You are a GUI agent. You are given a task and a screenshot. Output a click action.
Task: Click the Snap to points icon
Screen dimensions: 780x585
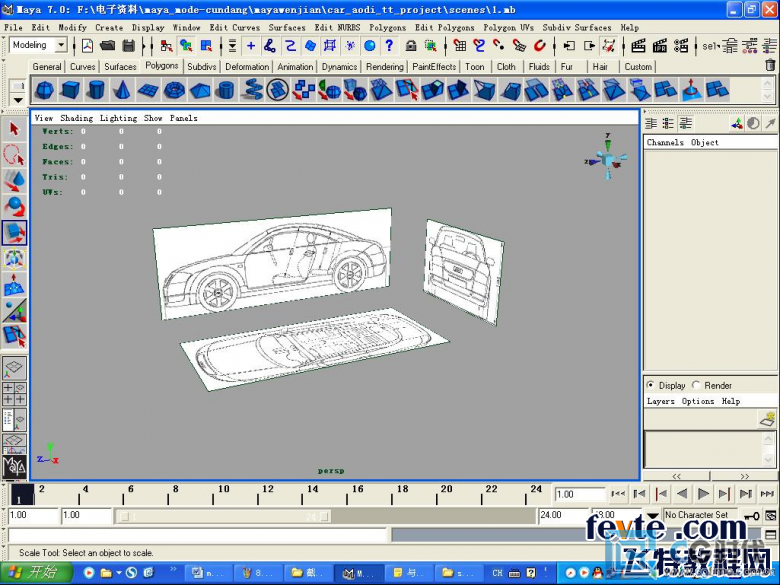tap(499, 46)
